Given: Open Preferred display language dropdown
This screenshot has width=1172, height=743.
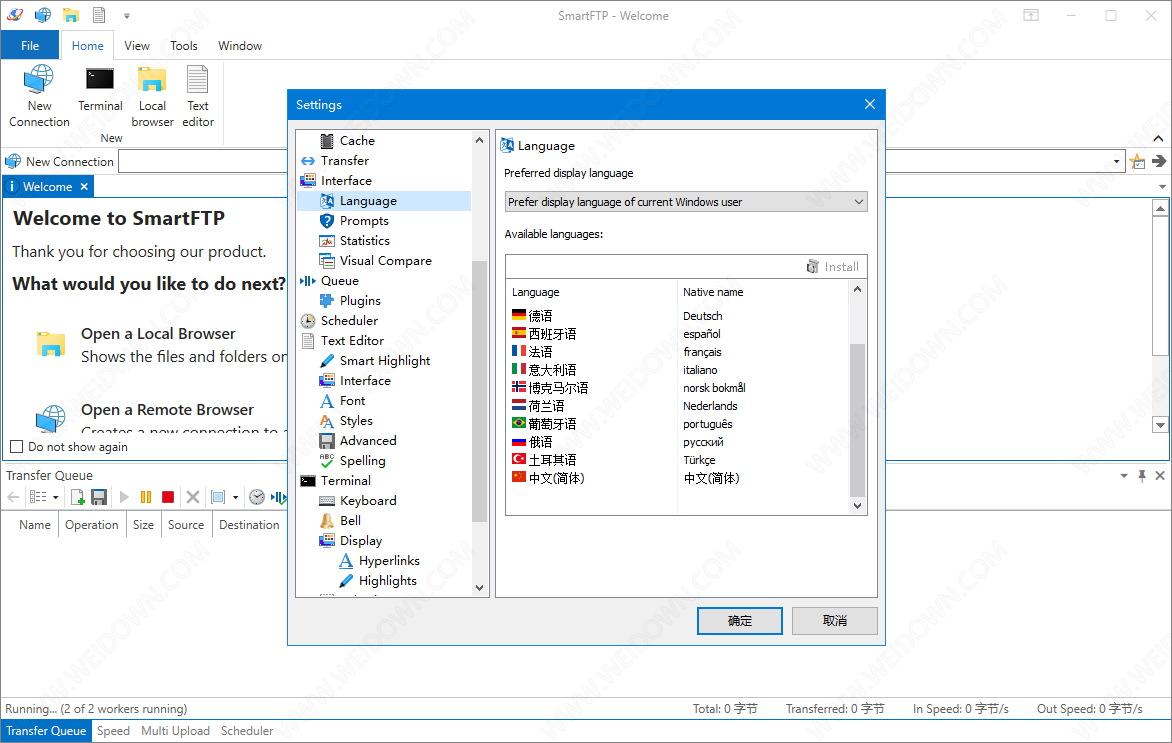Looking at the screenshot, I should click(685, 202).
